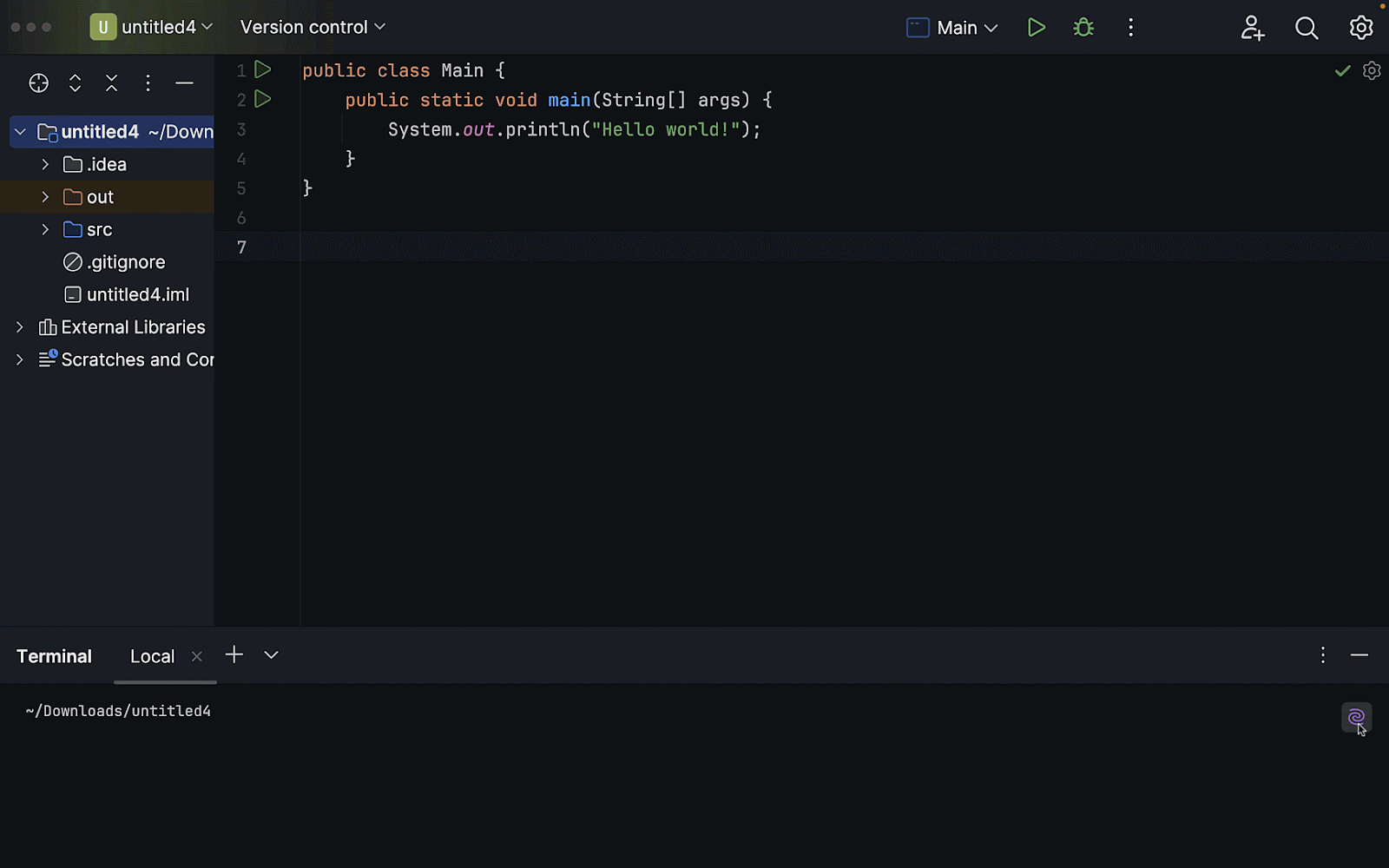Open new terminal tab with plus icon
Image resolution: width=1389 pixels, height=868 pixels.
(x=234, y=655)
